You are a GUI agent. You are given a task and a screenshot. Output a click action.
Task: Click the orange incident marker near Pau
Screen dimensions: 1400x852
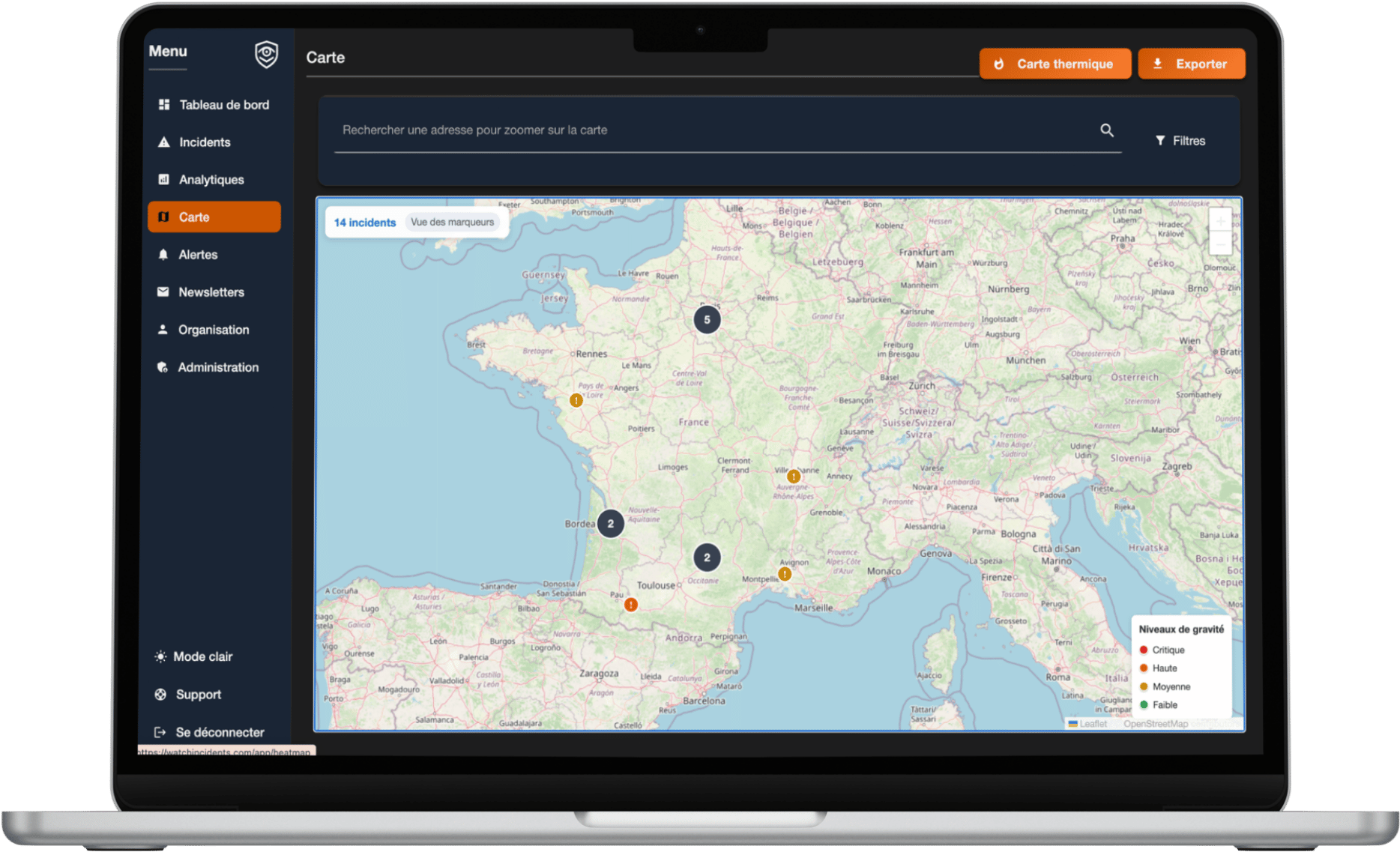631,605
